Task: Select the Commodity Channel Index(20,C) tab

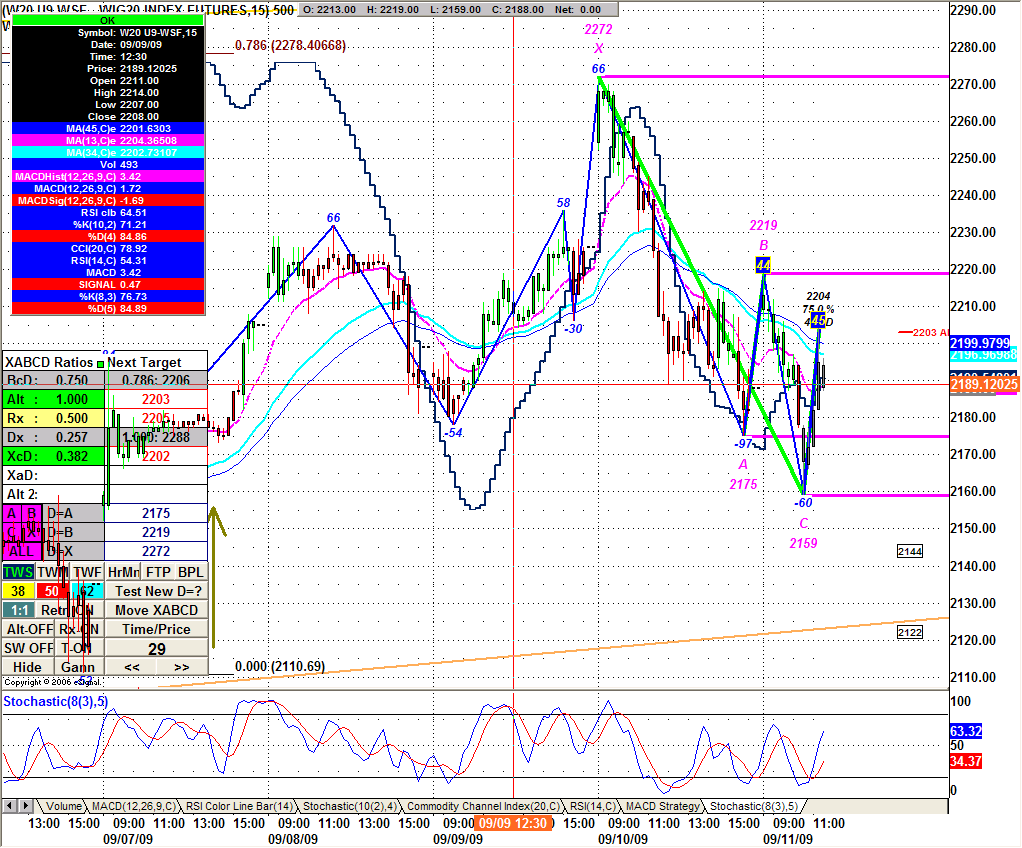Action: pos(483,806)
